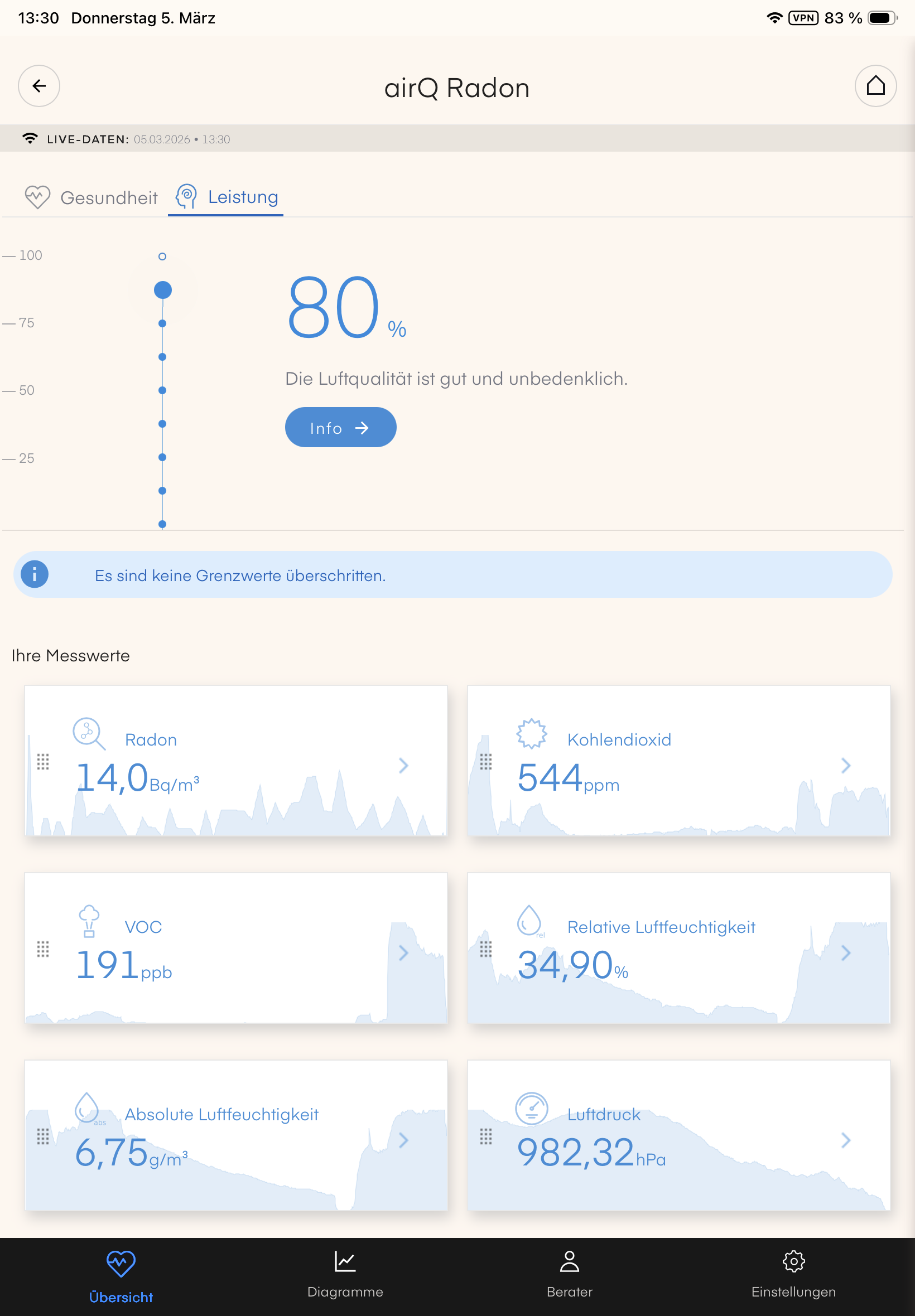The width and height of the screenshot is (915, 1316).
Task: Click the 80 % performance score
Action: (x=346, y=308)
